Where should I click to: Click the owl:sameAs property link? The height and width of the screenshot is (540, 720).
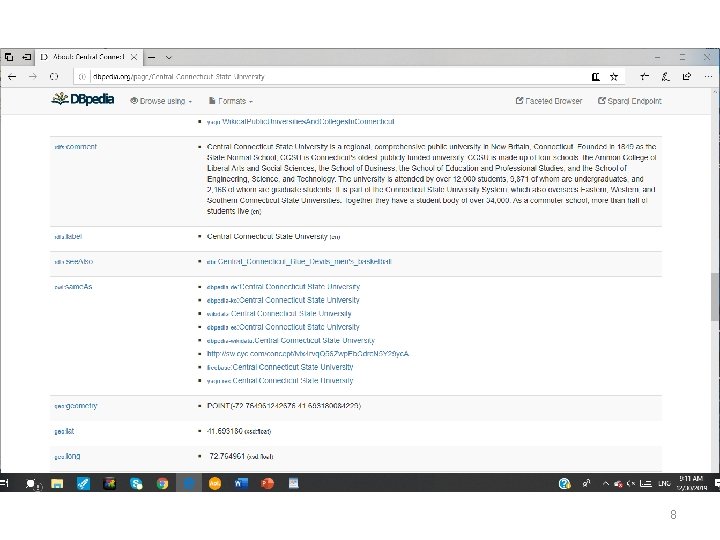(73, 287)
